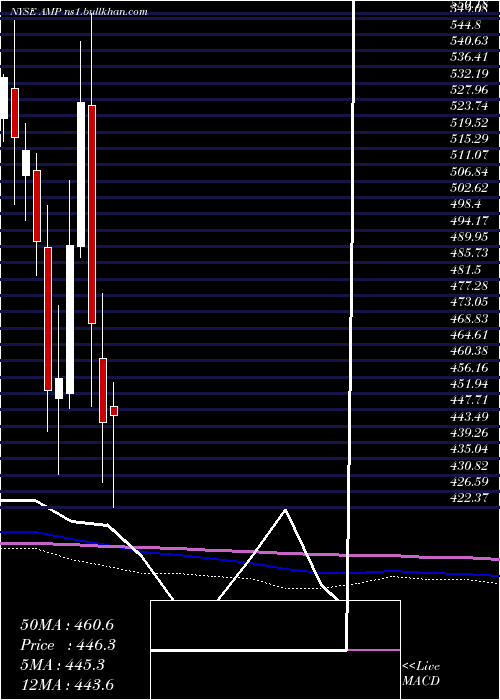Click the 498.4 price axis label
The image size is (500, 700).
465,204
